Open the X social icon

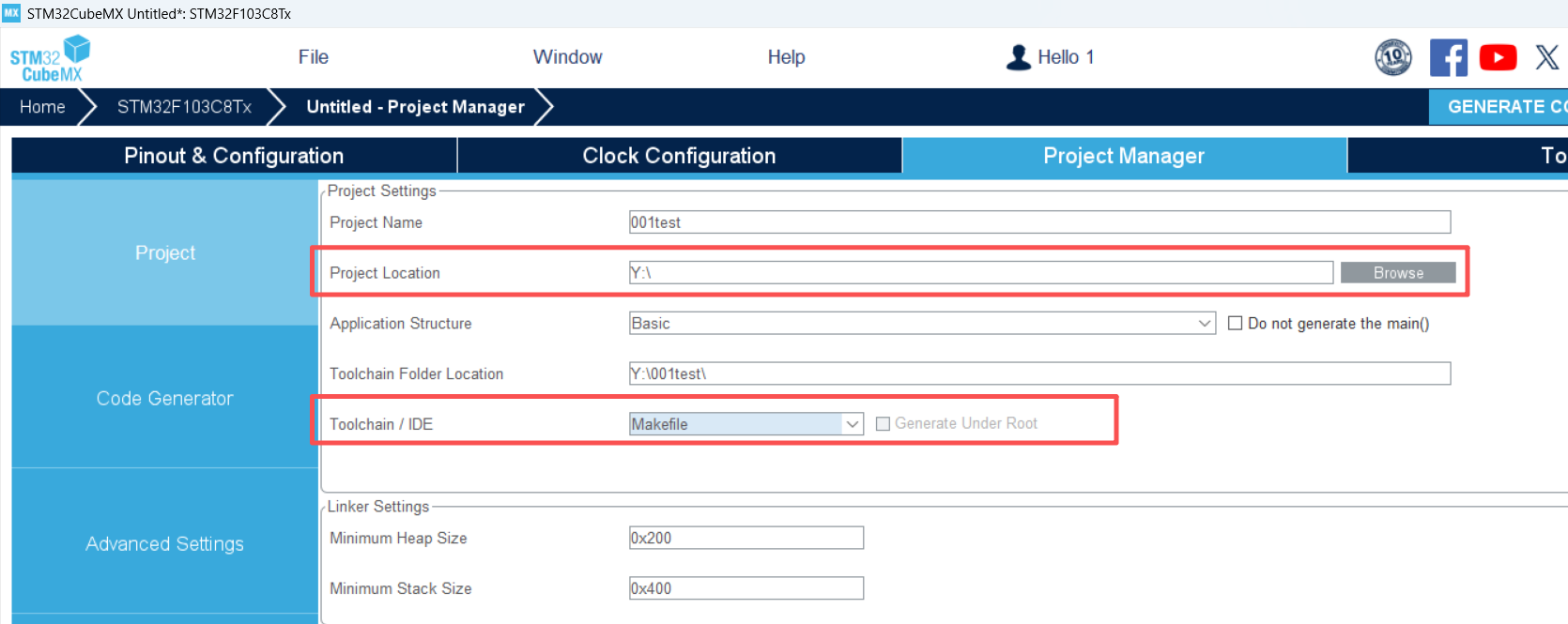1547,57
